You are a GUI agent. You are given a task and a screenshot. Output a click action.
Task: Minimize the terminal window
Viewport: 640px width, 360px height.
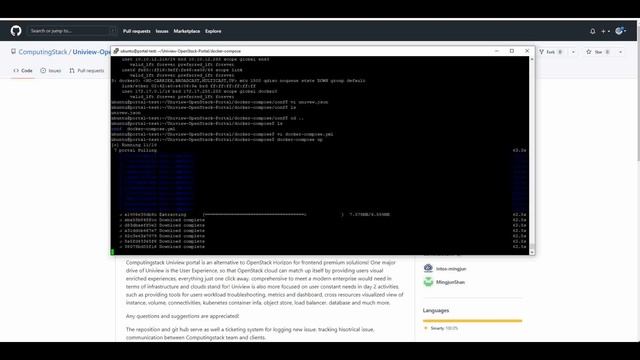pos(497,51)
